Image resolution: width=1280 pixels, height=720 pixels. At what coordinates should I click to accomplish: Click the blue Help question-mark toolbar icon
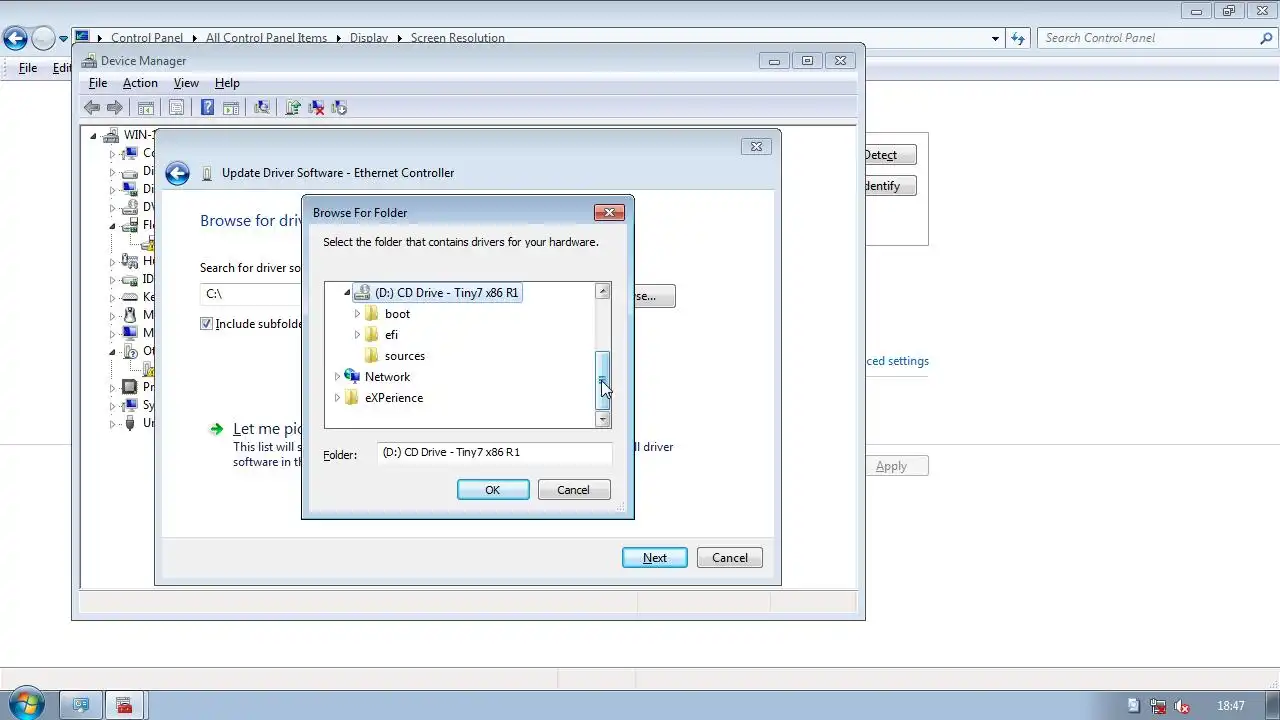pos(207,107)
